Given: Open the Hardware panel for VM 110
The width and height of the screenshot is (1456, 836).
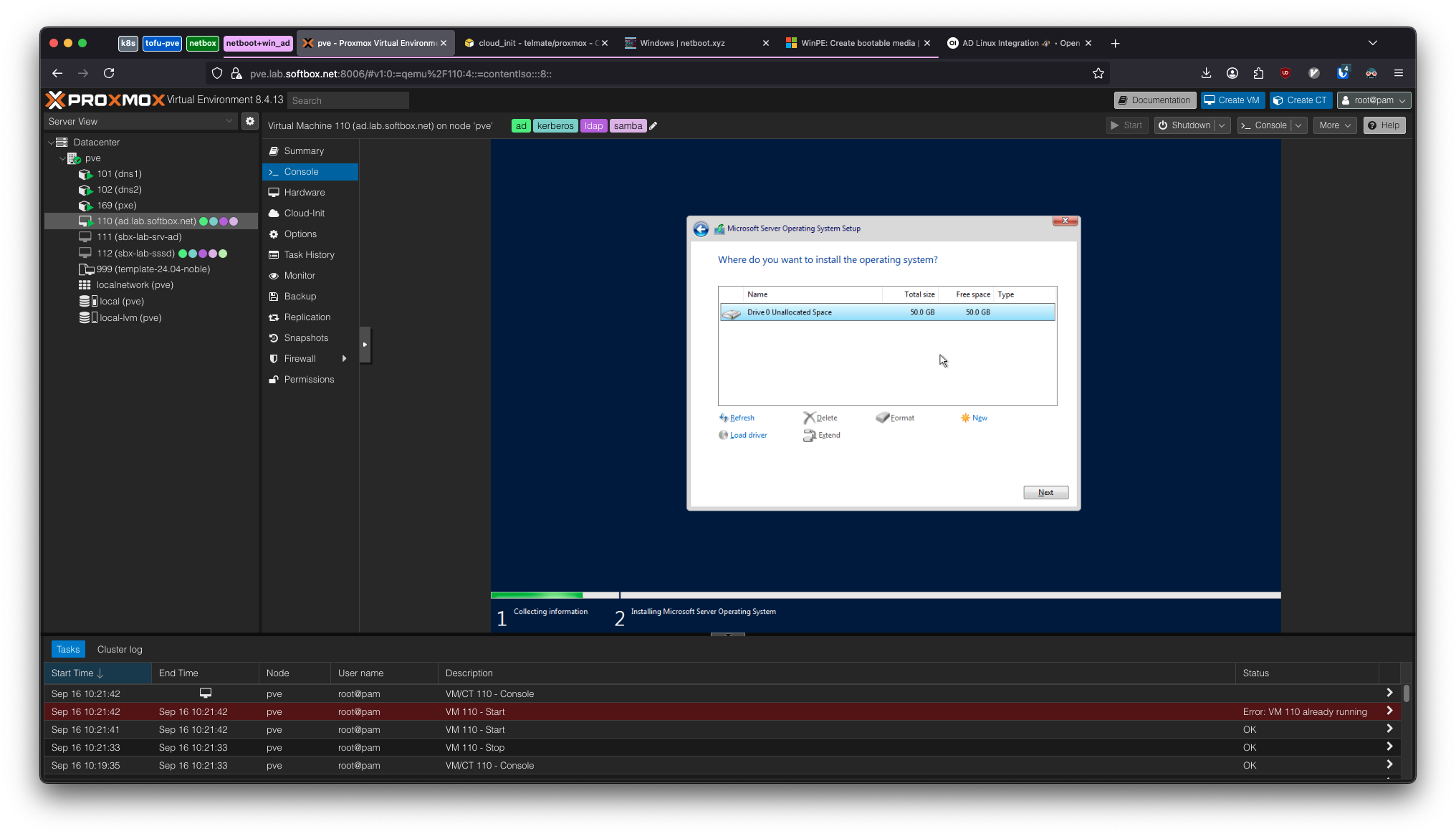Looking at the screenshot, I should (x=304, y=192).
